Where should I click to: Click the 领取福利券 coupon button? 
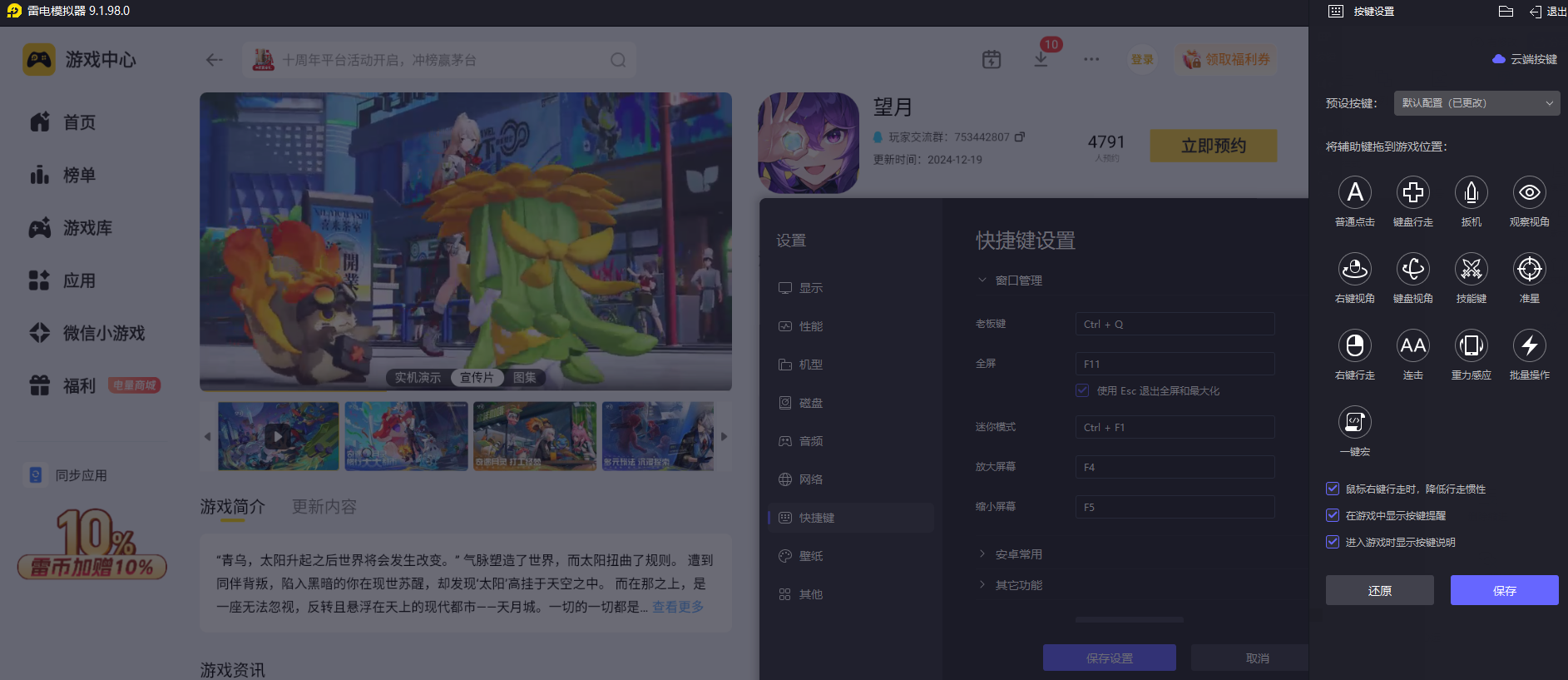click(x=1227, y=59)
